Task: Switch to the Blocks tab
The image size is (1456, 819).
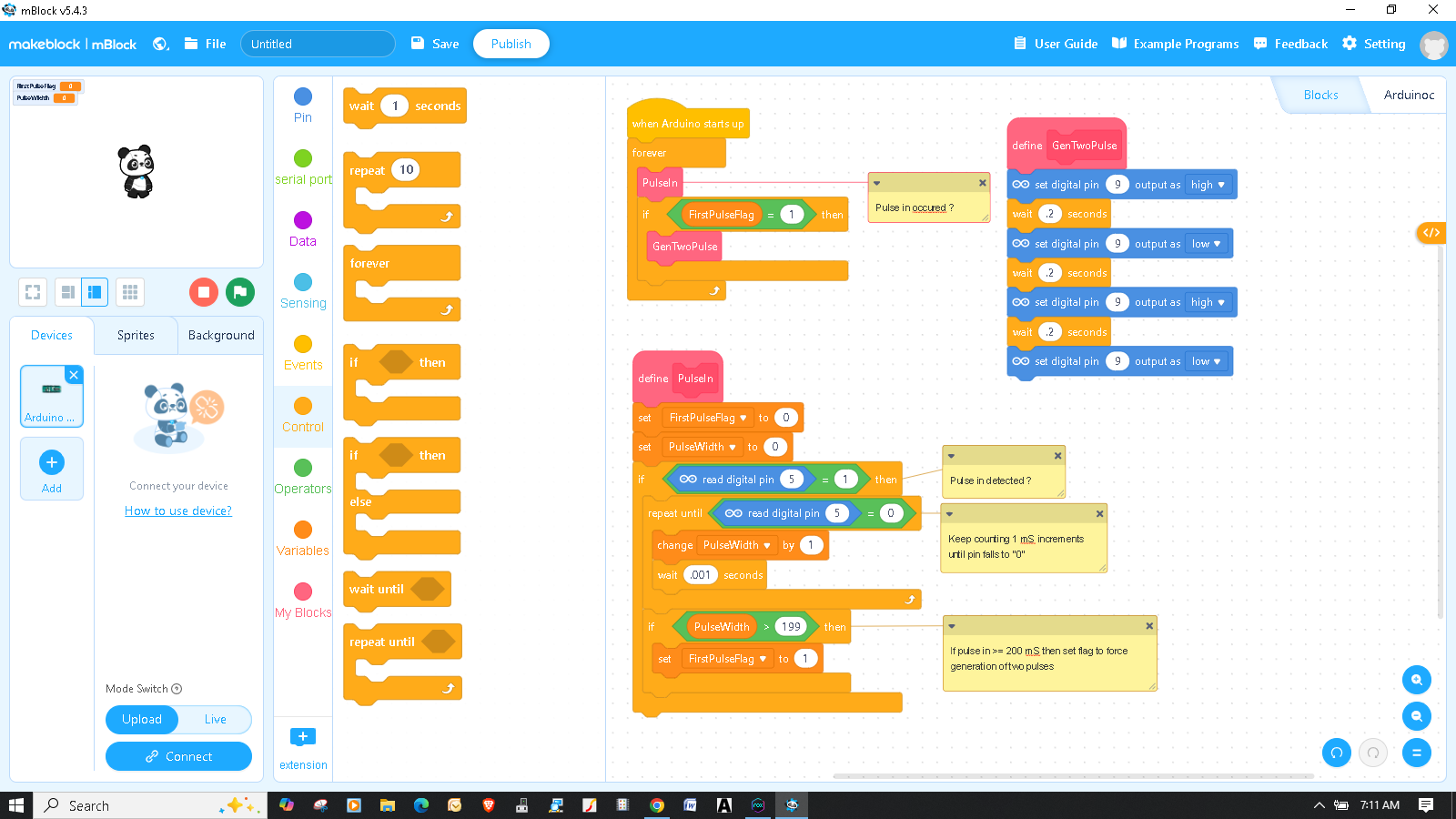Action: pos(1320,95)
